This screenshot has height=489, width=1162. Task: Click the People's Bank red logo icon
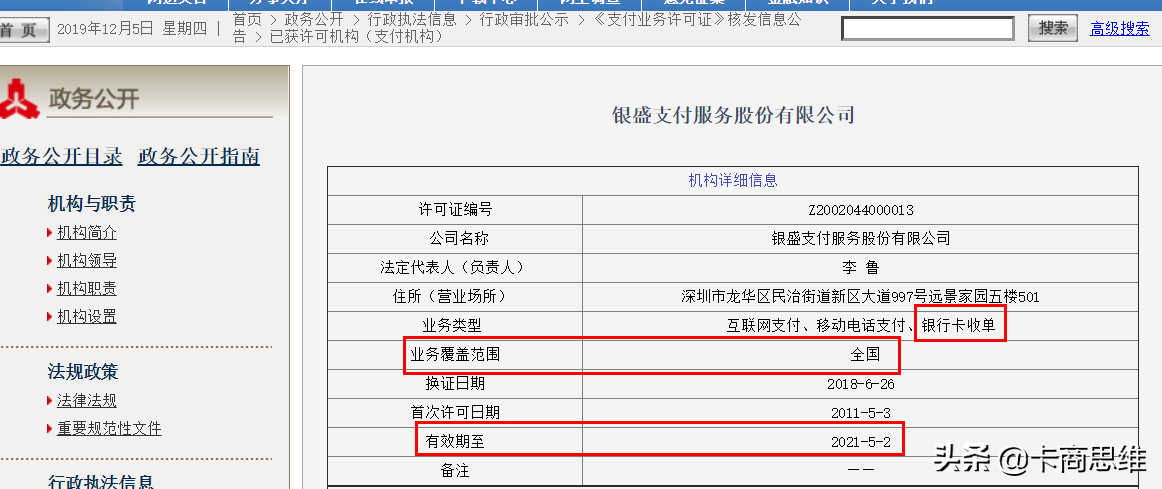19,99
